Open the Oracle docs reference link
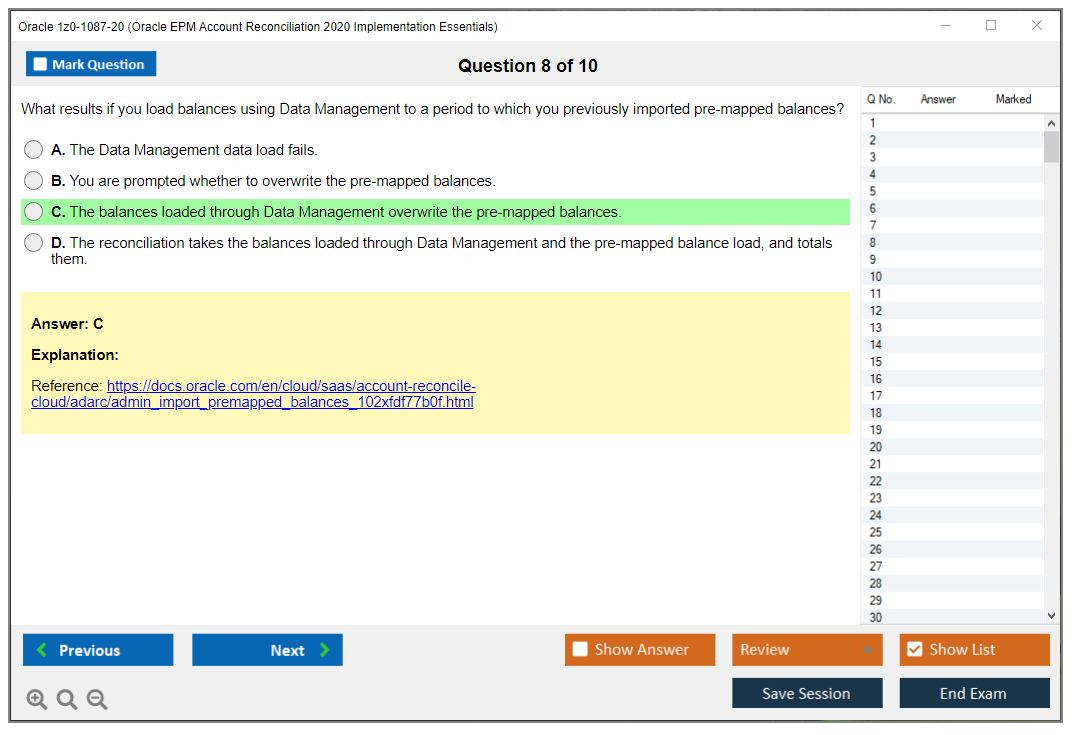Screen dimensions: 1075x735 (290, 394)
